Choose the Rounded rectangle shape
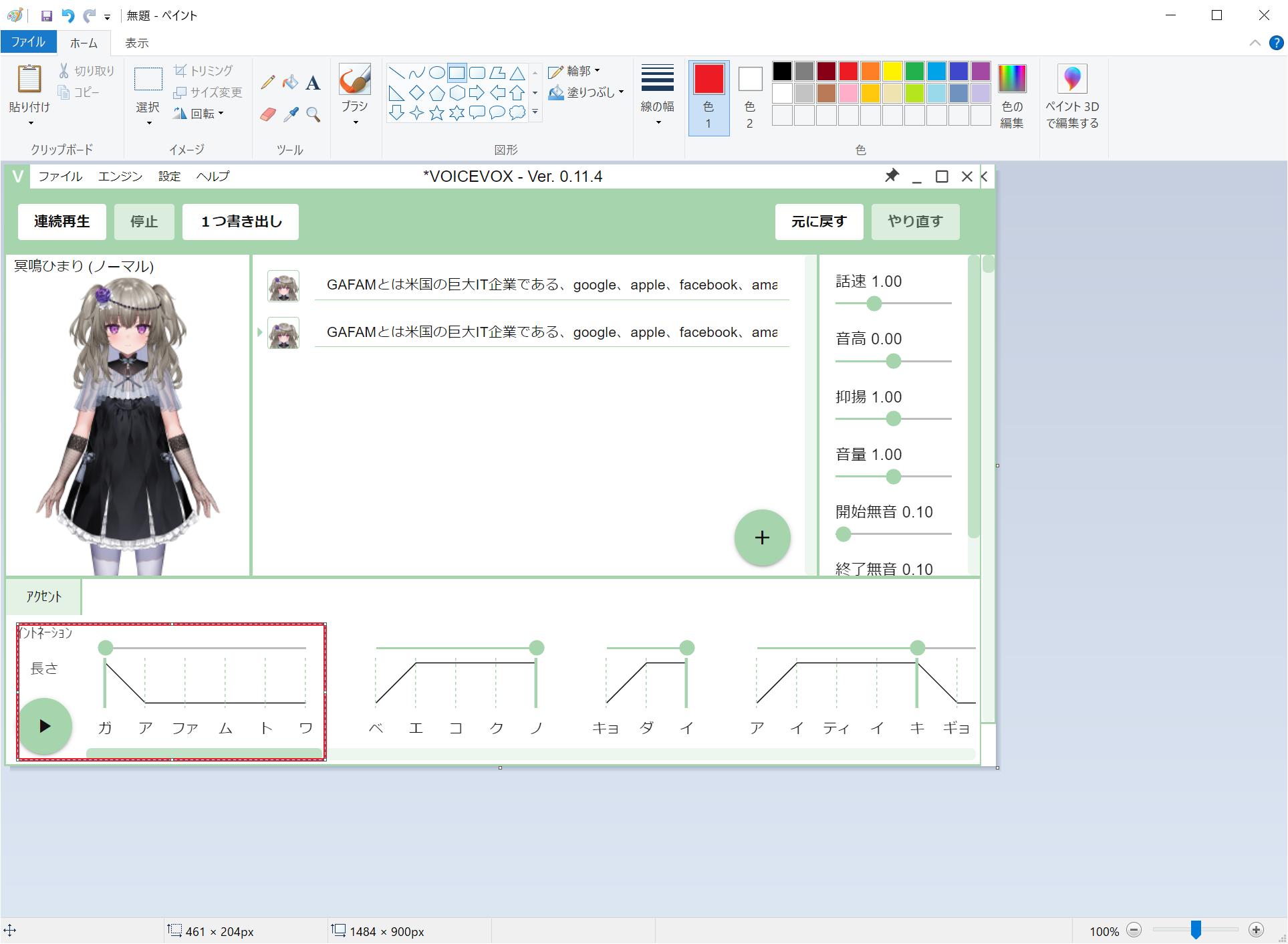The image size is (1288, 944). 477,73
